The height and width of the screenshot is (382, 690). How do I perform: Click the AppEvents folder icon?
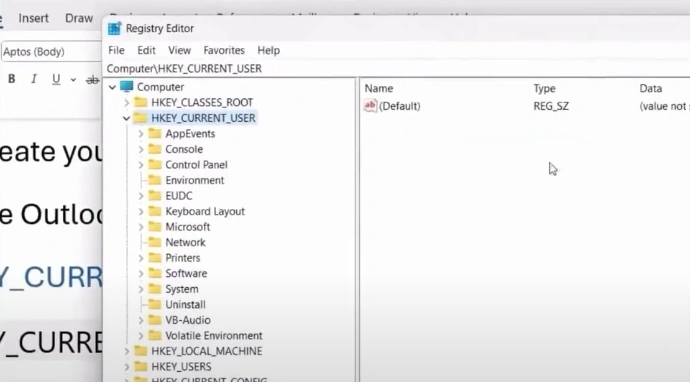(154, 133)
